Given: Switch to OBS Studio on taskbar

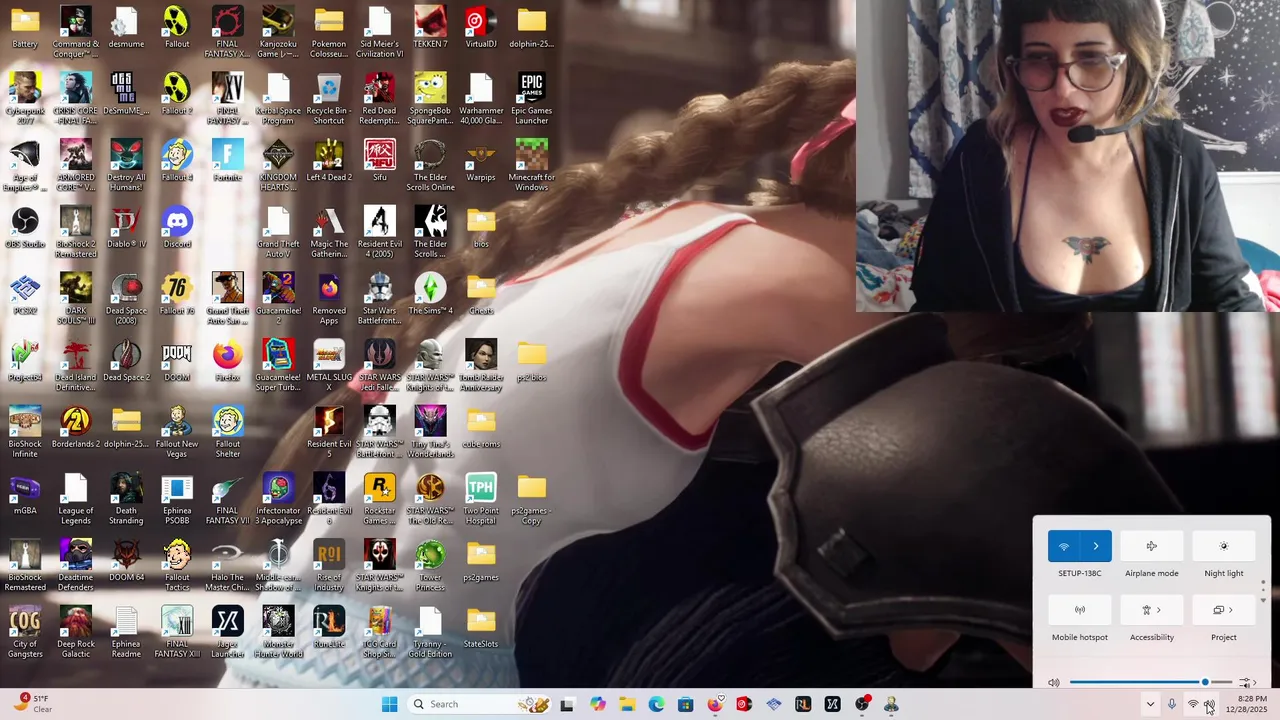Looking at the screenshot, I should pos(862,704).
